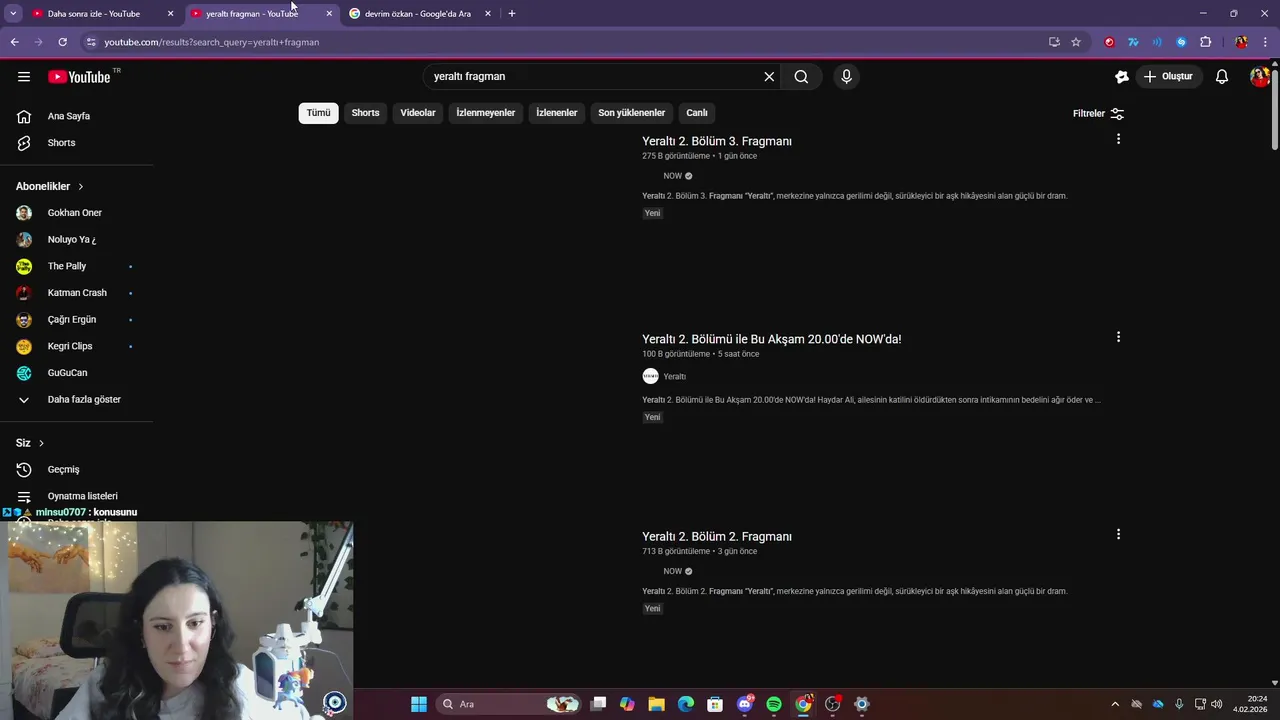Screen dimensions: 1280x720
Task: Open Katman Crash subscription channel
Action: (76, 293)
